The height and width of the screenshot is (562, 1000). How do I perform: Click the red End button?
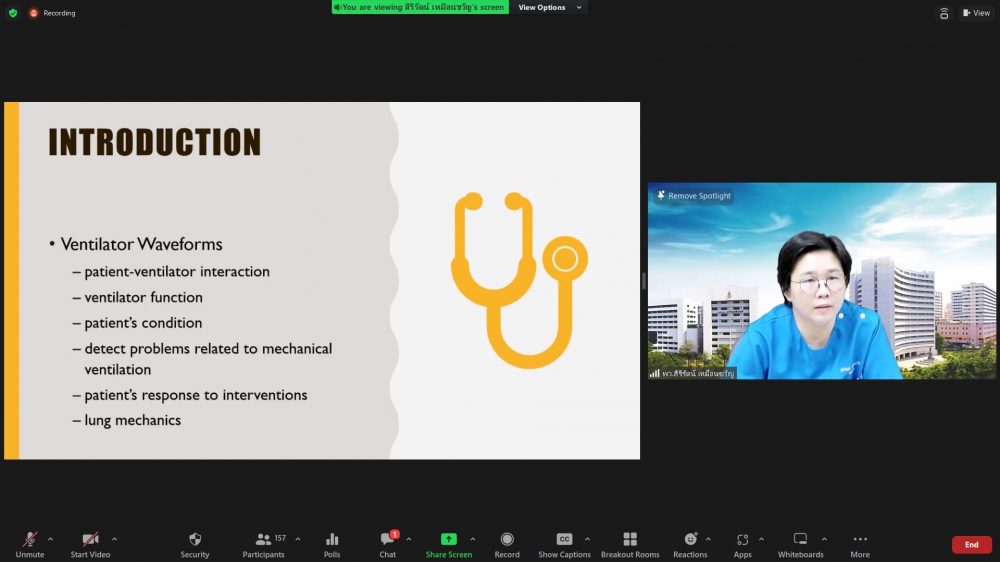971,545
